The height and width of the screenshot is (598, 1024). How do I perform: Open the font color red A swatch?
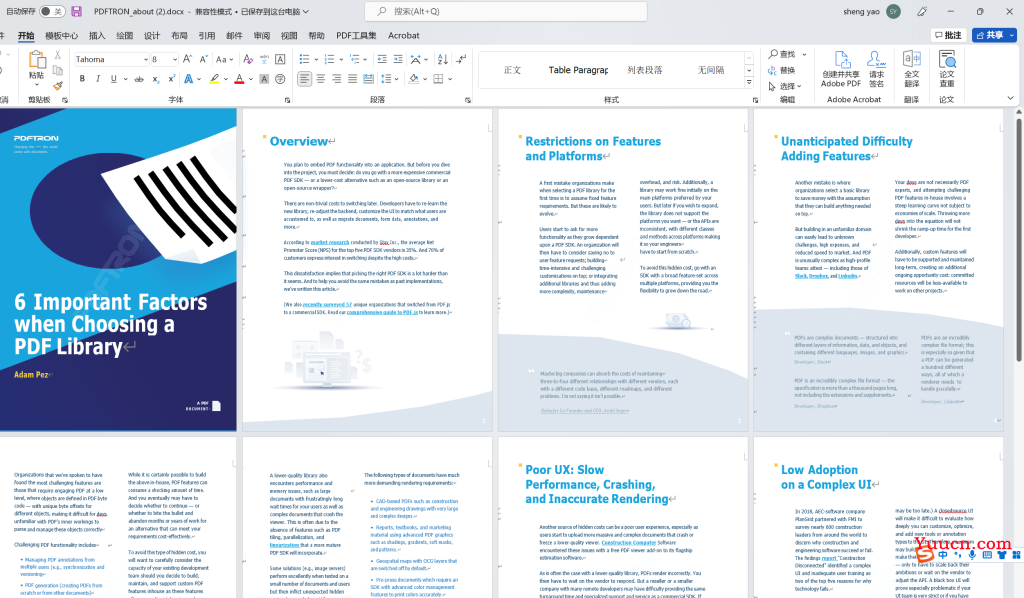(239, 79)
